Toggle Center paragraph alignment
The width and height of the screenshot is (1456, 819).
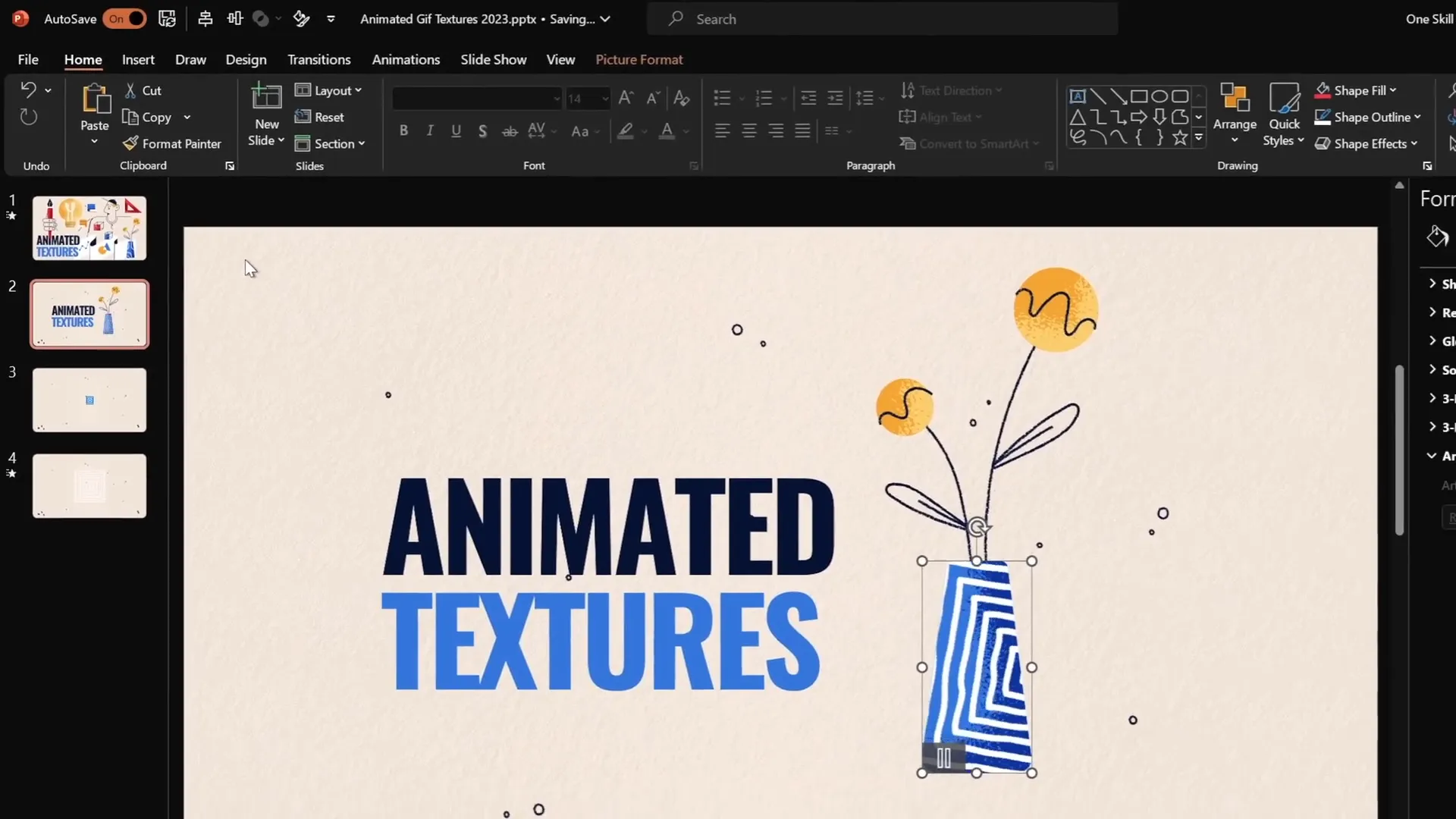pos(748,130)
